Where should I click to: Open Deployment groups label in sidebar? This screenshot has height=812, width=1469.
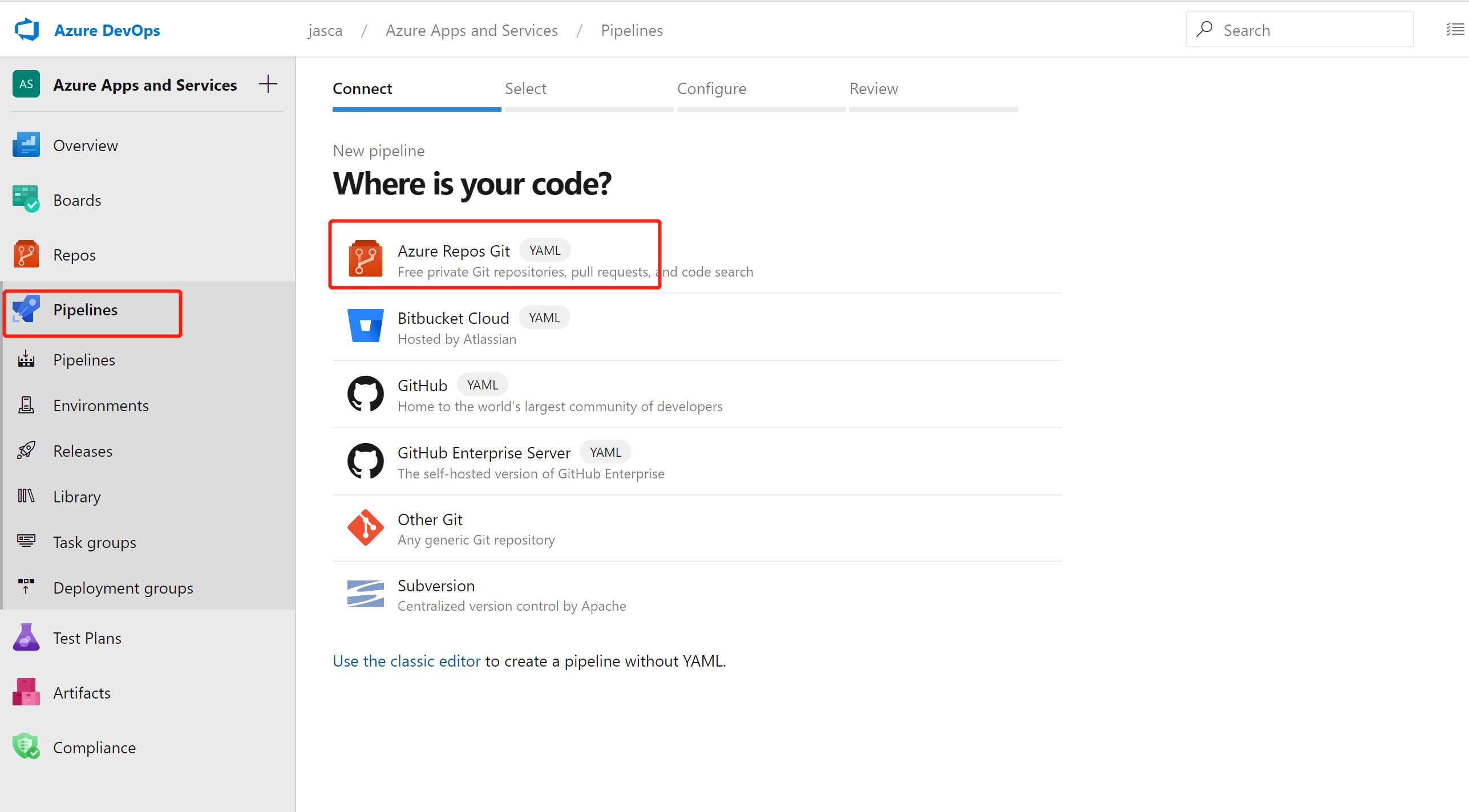(123, 588)
